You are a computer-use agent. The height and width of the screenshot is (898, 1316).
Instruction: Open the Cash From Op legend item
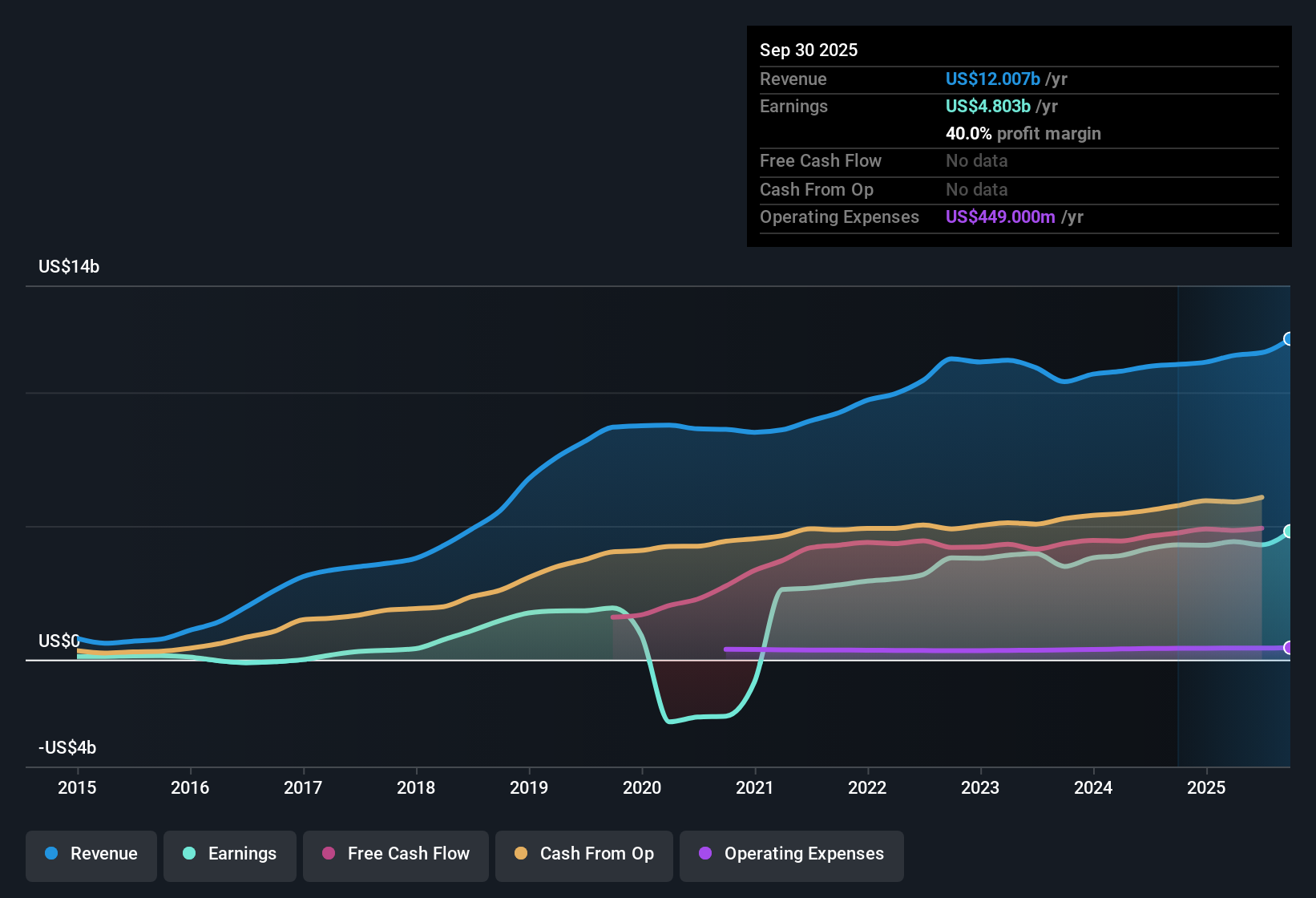tap(583, 854)
